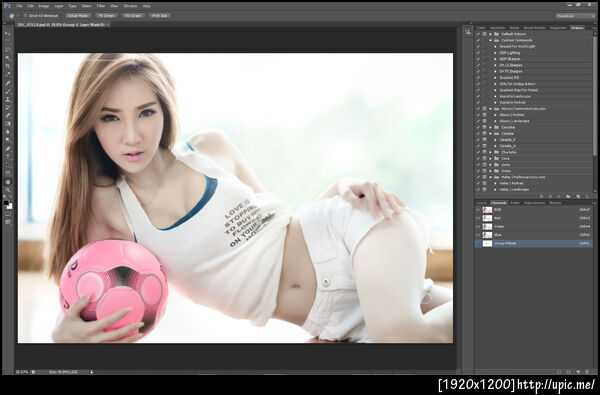Image resolution: width=600 pixels, height=395 pixels.
Task: Toggle visibility of the RGB channel
Action: [478, 210]
